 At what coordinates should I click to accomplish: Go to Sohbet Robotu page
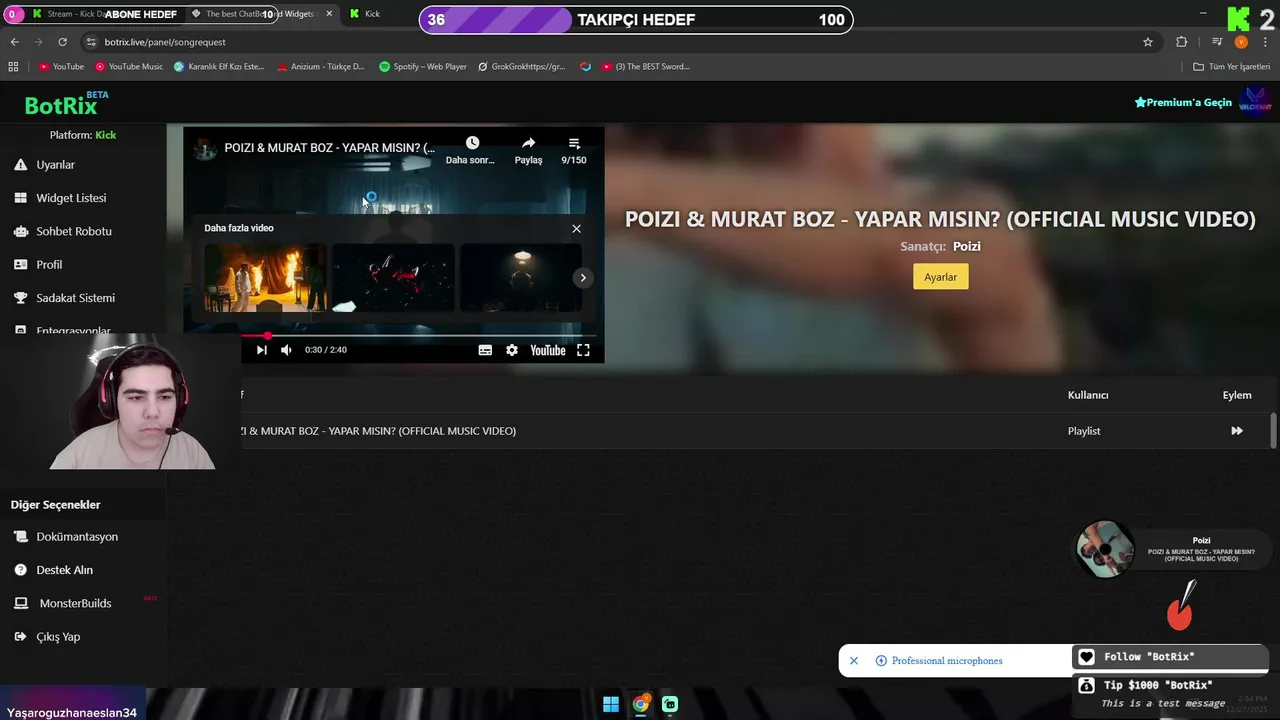[74, 231]
